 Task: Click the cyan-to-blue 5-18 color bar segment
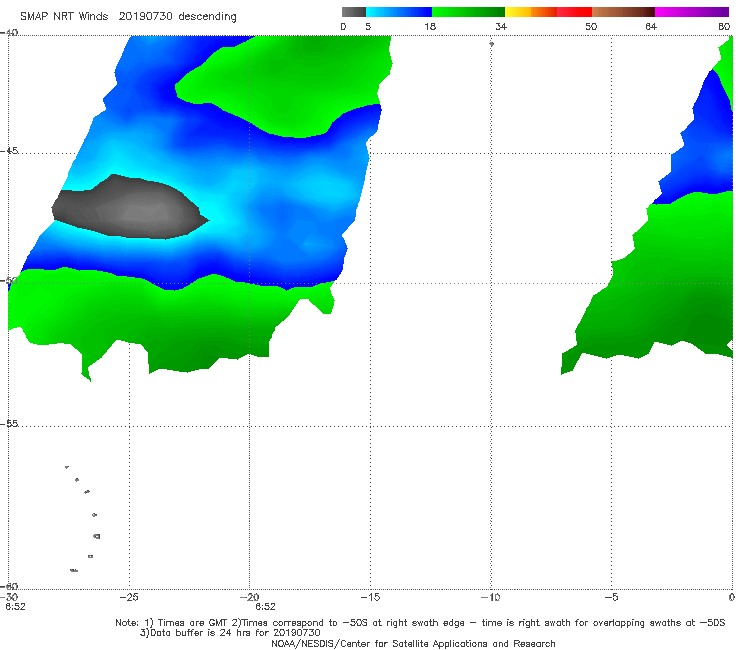(x=399, y=12)
